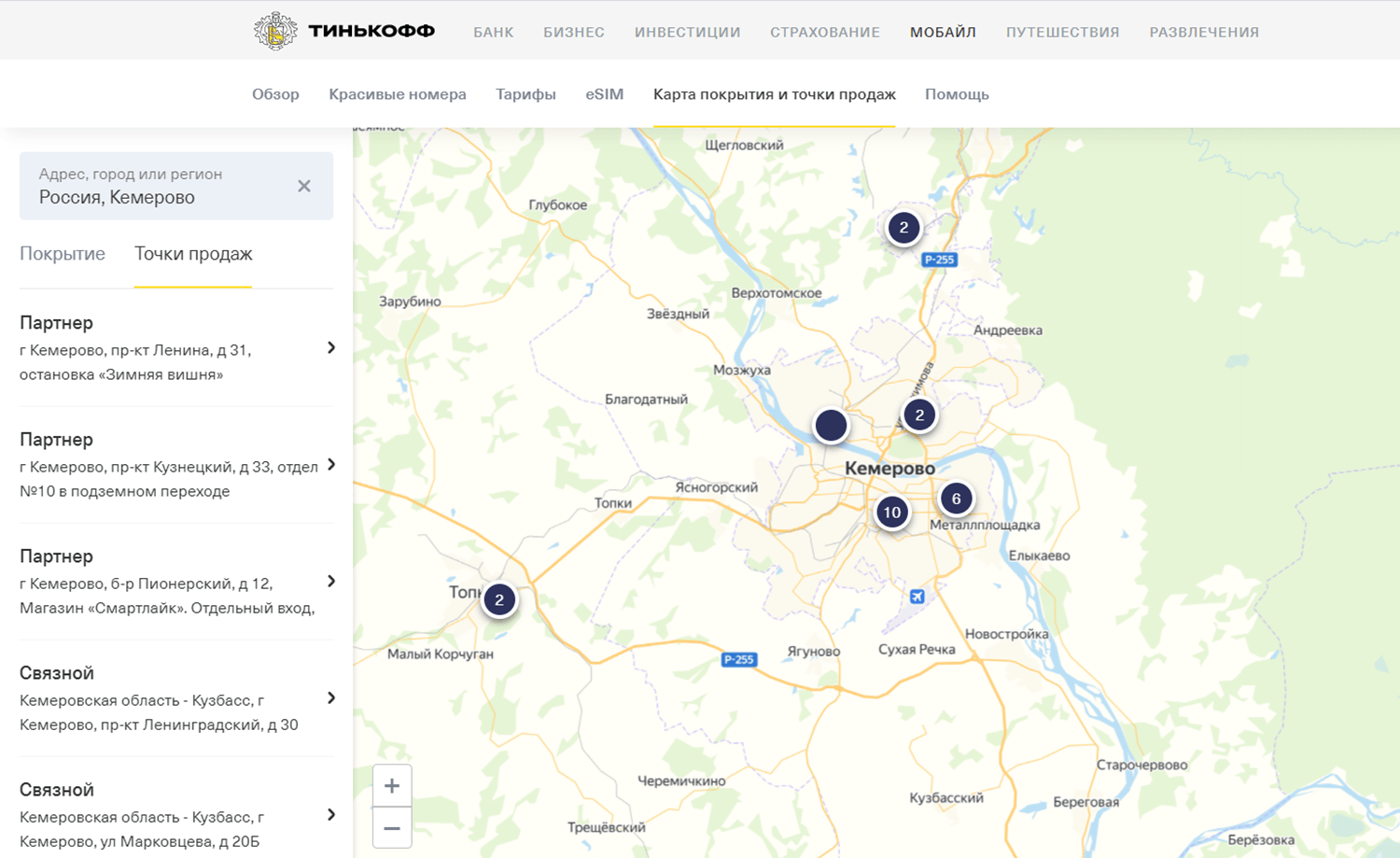Viewport: 1400px width, 858px height.
Task: Click the Звёздный label on map
Action: 679,314
